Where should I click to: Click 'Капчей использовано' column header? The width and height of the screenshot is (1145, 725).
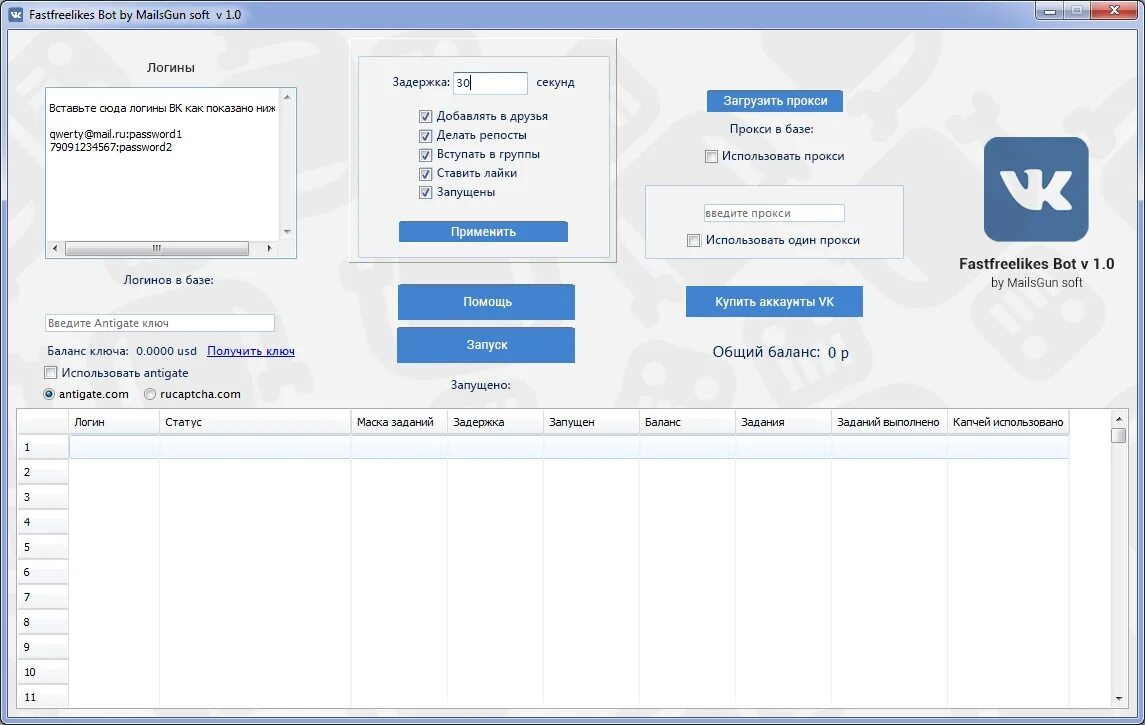[1008, 422]
